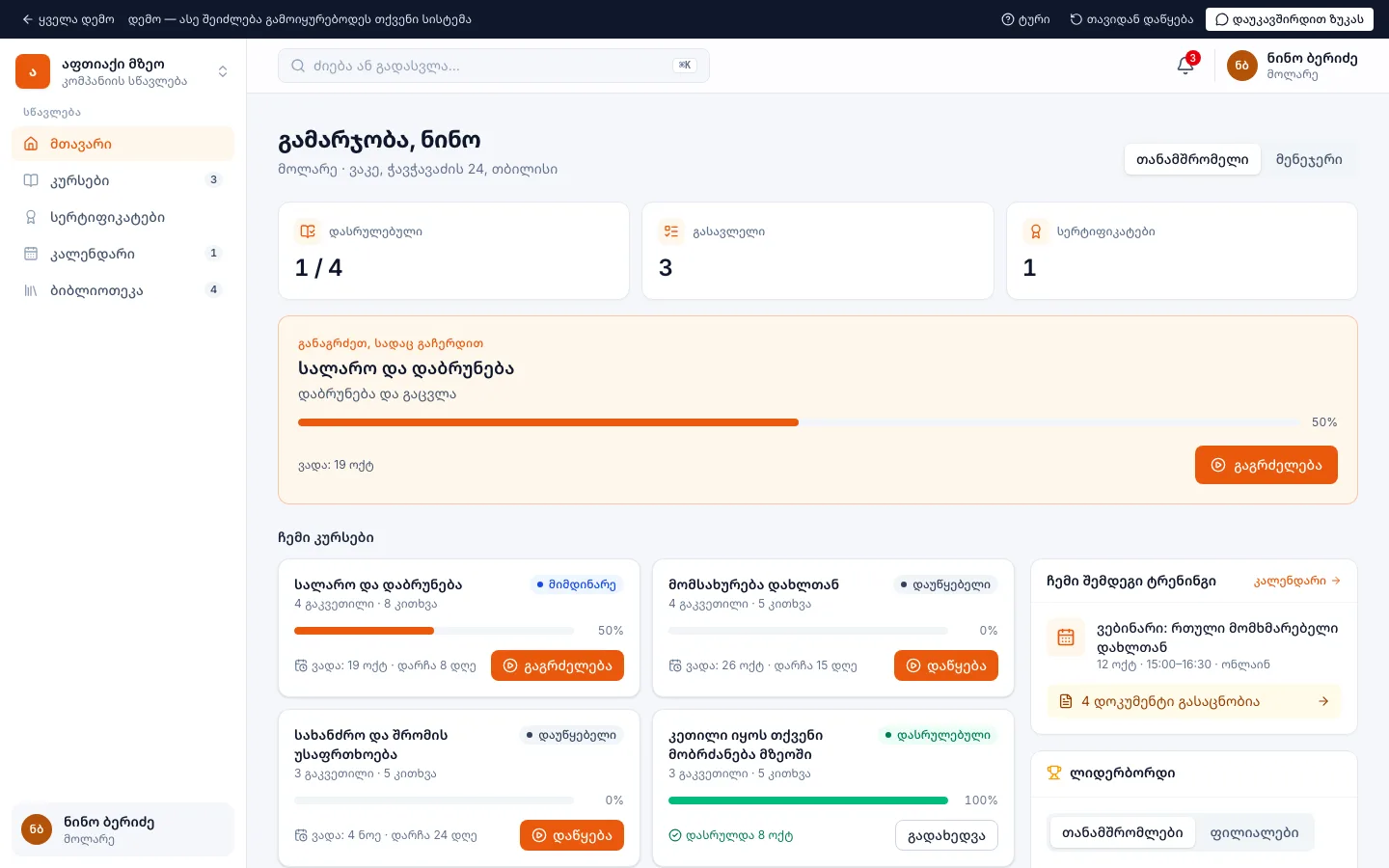Click the კურსები book icon in sidebar
The height and width of the screenshot is (868, 1389).
coord(31,180)
